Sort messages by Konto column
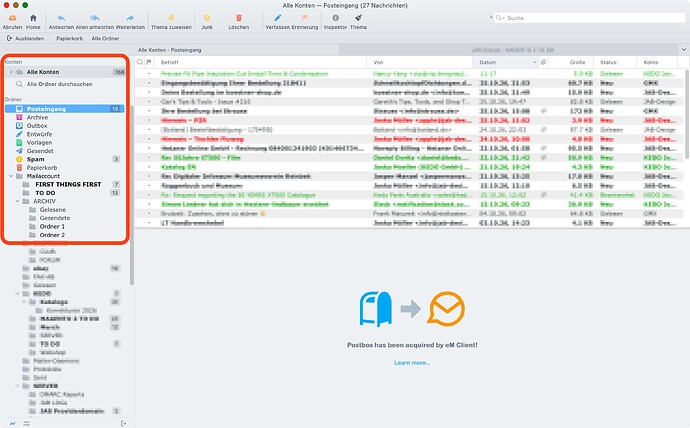 (657, 62)
